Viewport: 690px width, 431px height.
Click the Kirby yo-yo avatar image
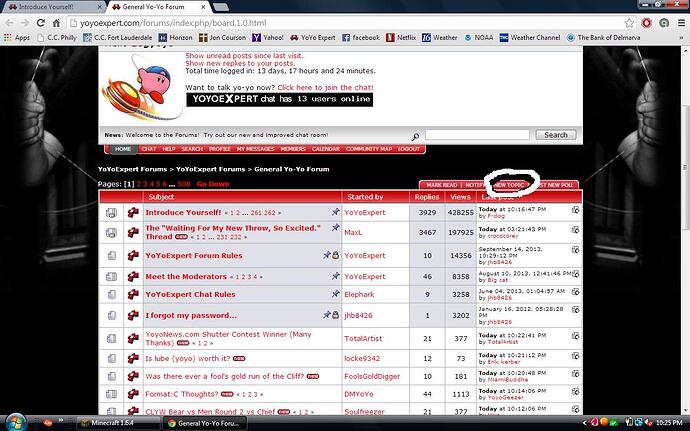(x=141, y=88)
